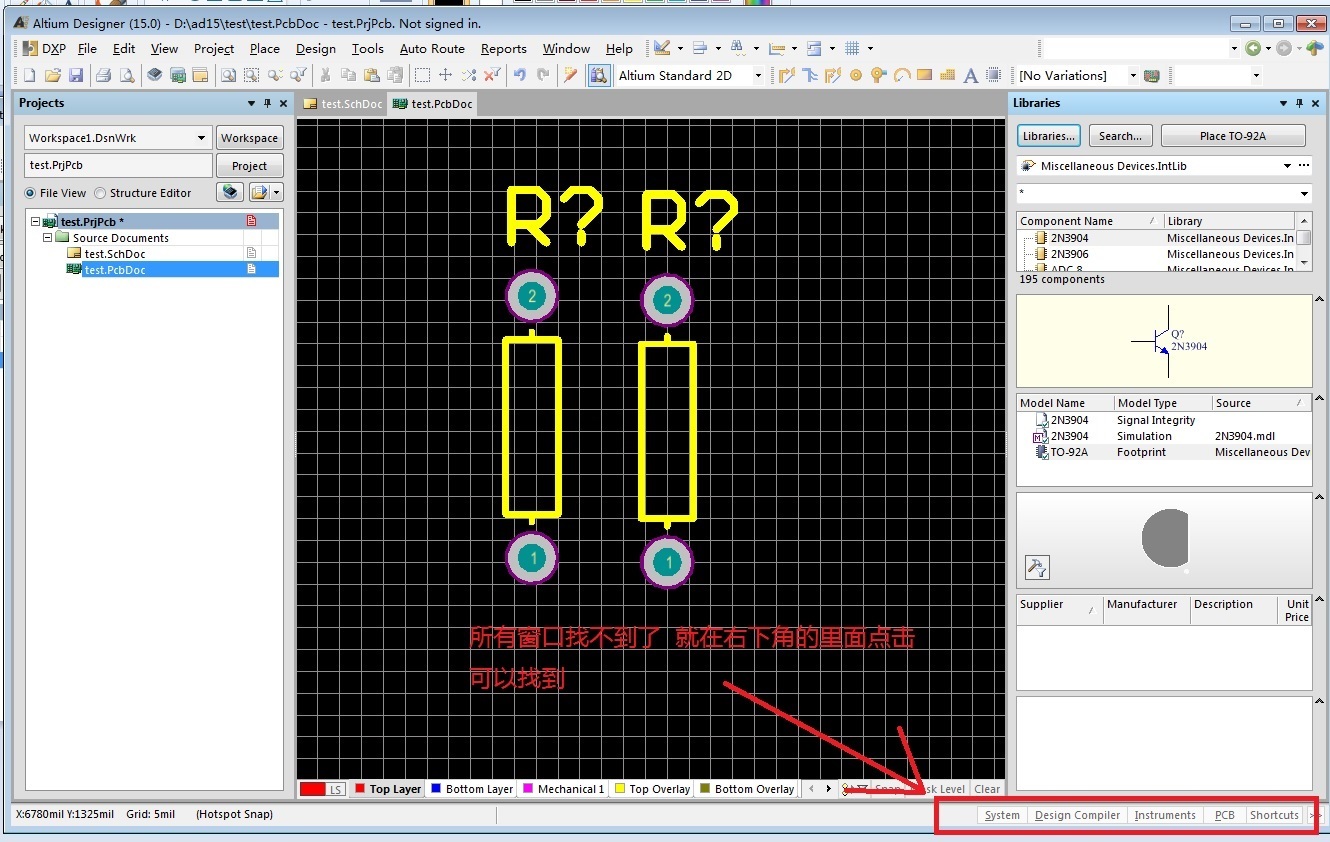Select the File View radio button
Viewport: 1330px width, 842px height.
tap(31, 193)
